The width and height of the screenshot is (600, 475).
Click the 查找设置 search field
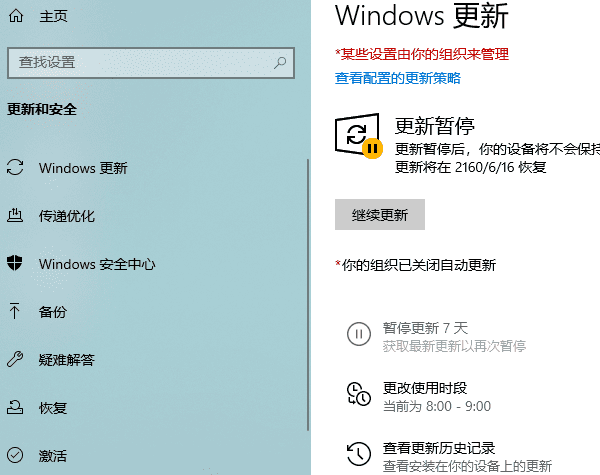coord(151,63)
